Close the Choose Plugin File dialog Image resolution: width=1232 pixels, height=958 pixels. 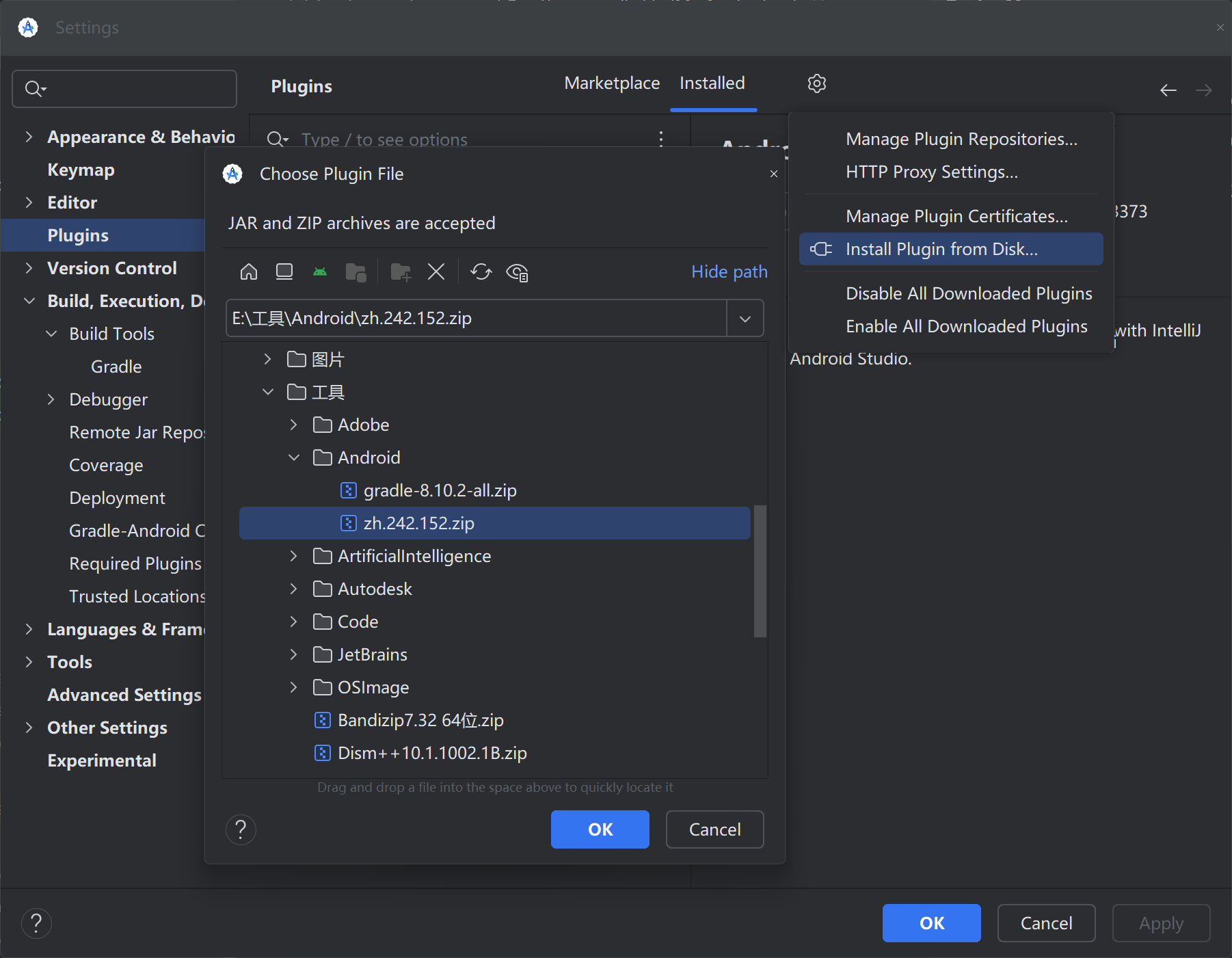pyautogui.click(x=774, y=174)
